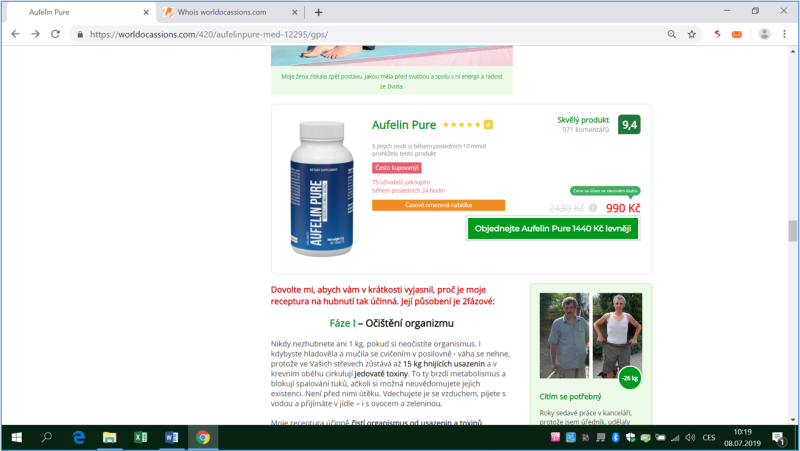This screenshot has width=800, height=451.
Task: Open notification action center
Action: tap(779, 438)
